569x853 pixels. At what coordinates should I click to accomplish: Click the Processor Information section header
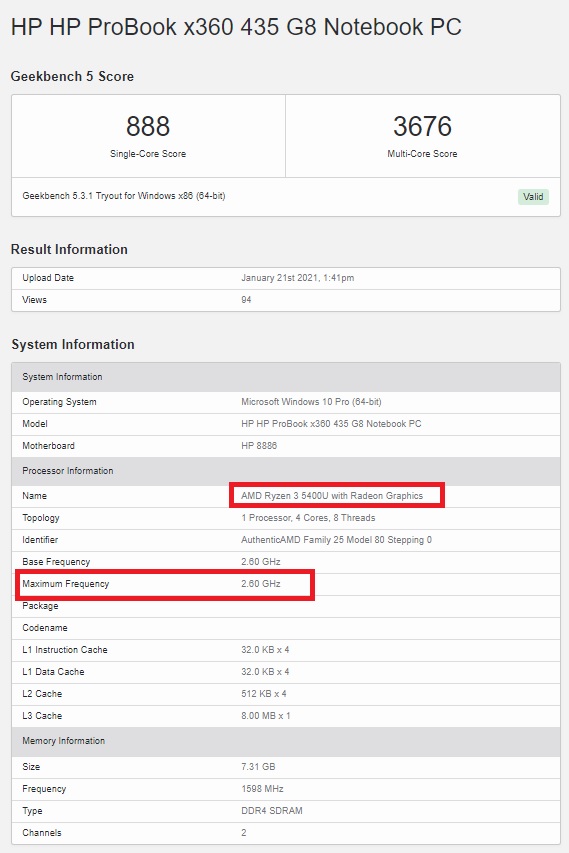[286, 471]
